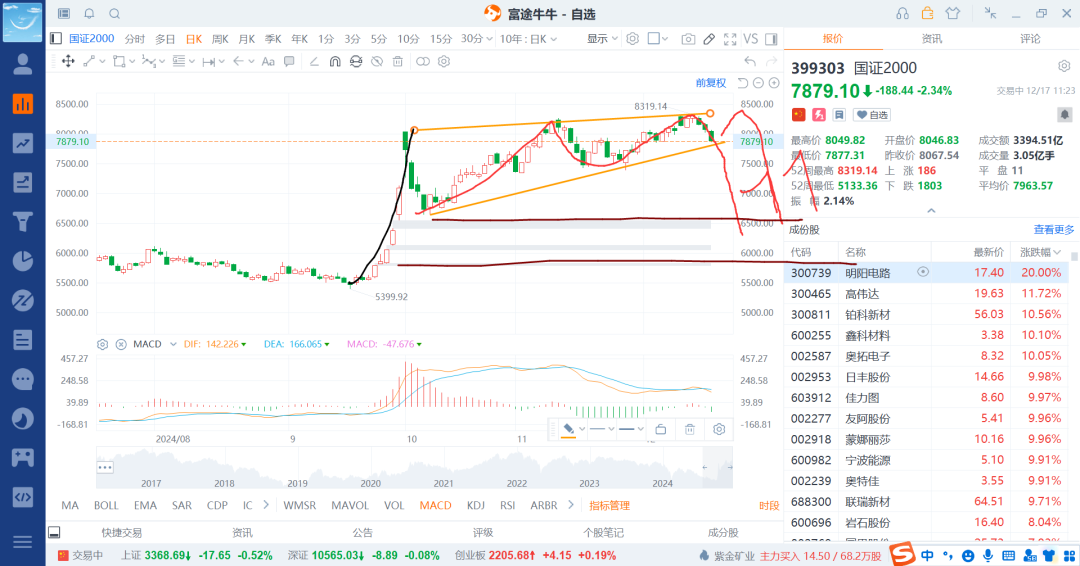The image size is (1080, 566).
Task: Open line thickness selector in floating toolbar
Action: 630,430
